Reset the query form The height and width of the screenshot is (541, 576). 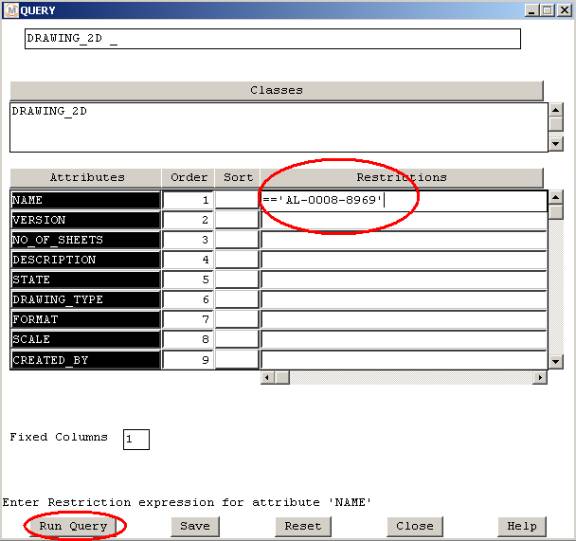[x=303, y=526]
